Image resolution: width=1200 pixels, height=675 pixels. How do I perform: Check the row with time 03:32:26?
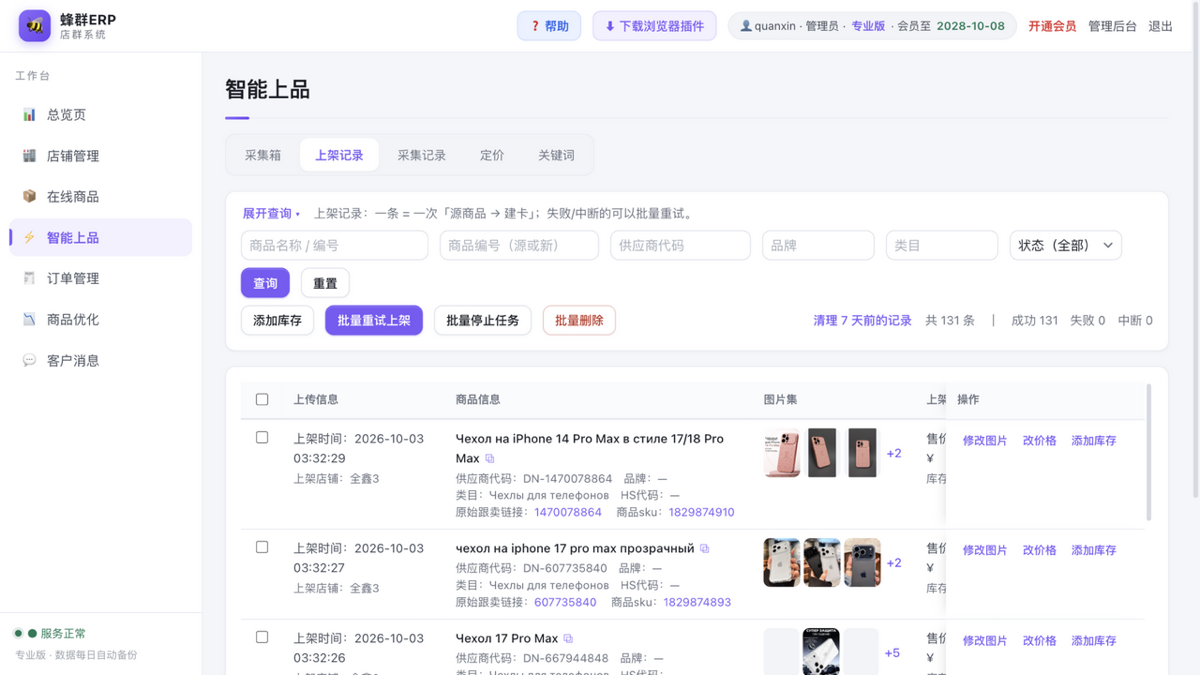click(x=262, y=637)
